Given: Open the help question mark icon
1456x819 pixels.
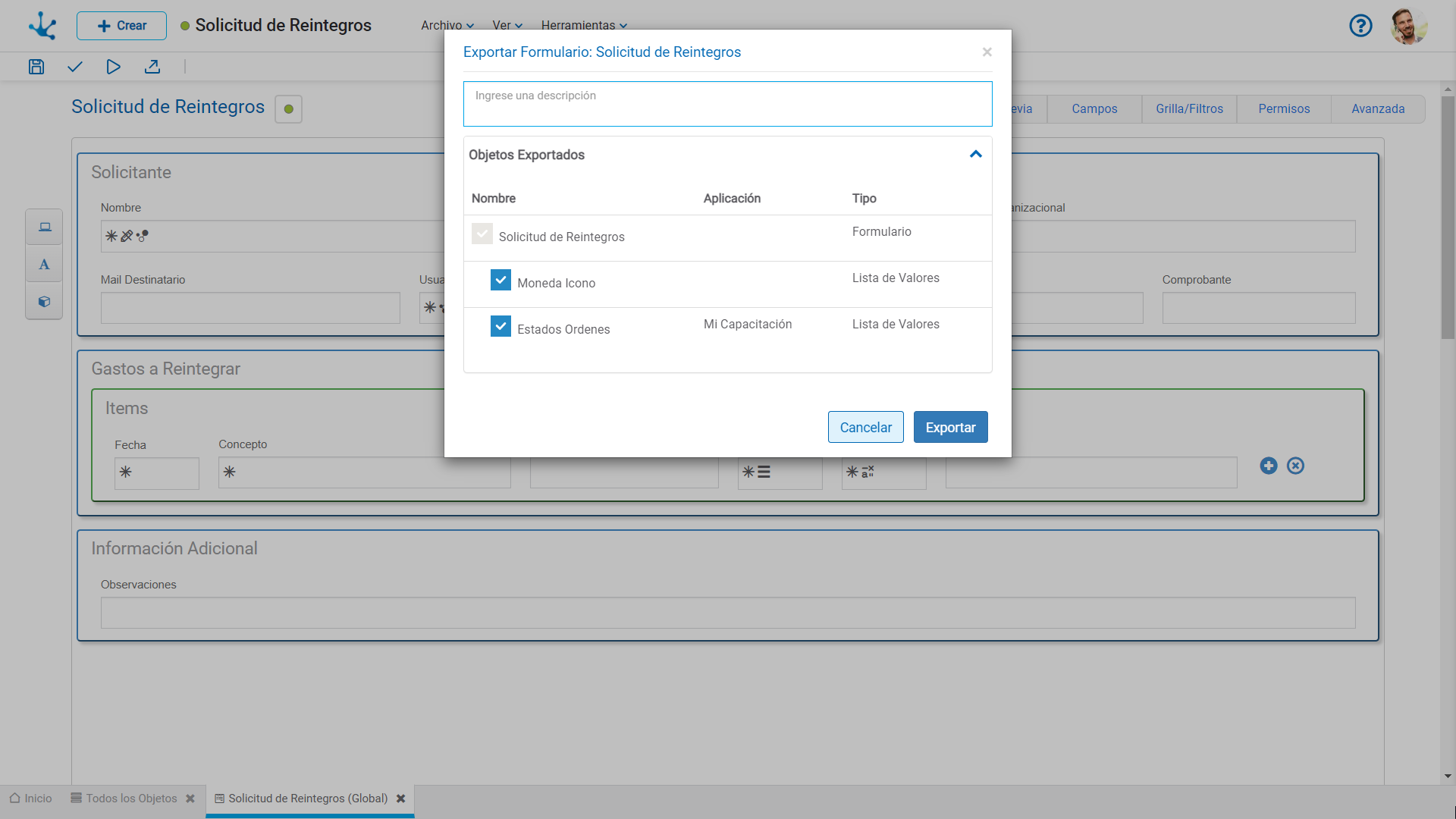Looking at the screenshot, I should click(1360, 26).
